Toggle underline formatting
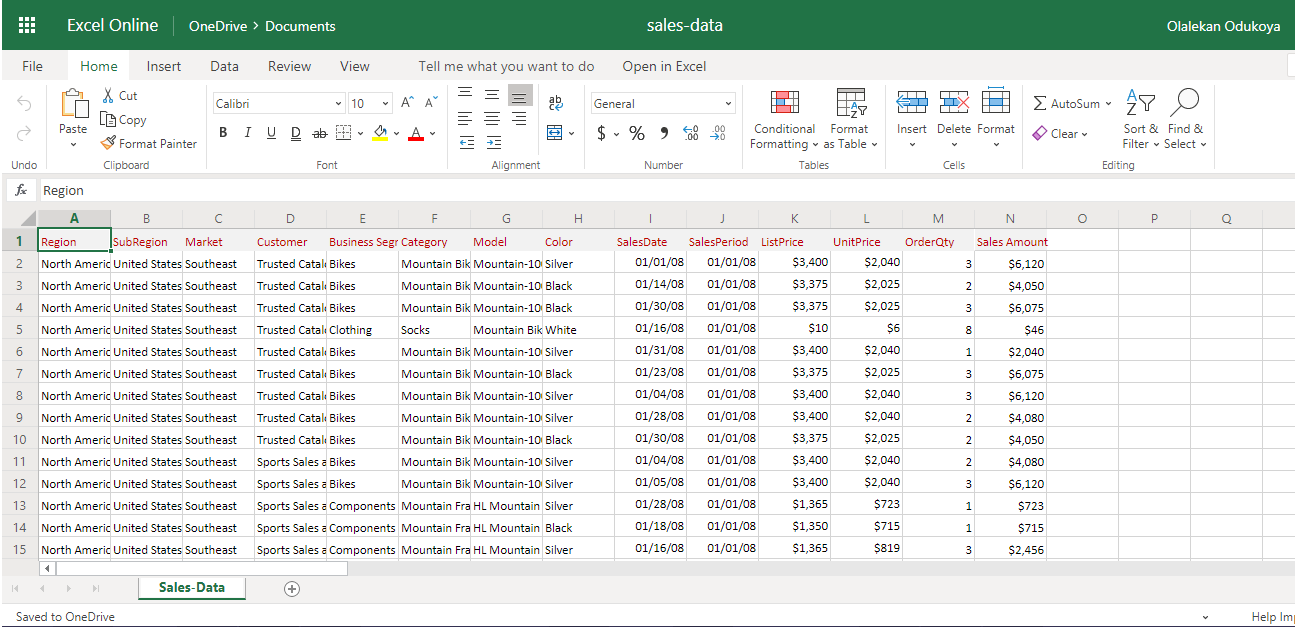This screenshot has width=1295, height=627. (x=271, y=133)
